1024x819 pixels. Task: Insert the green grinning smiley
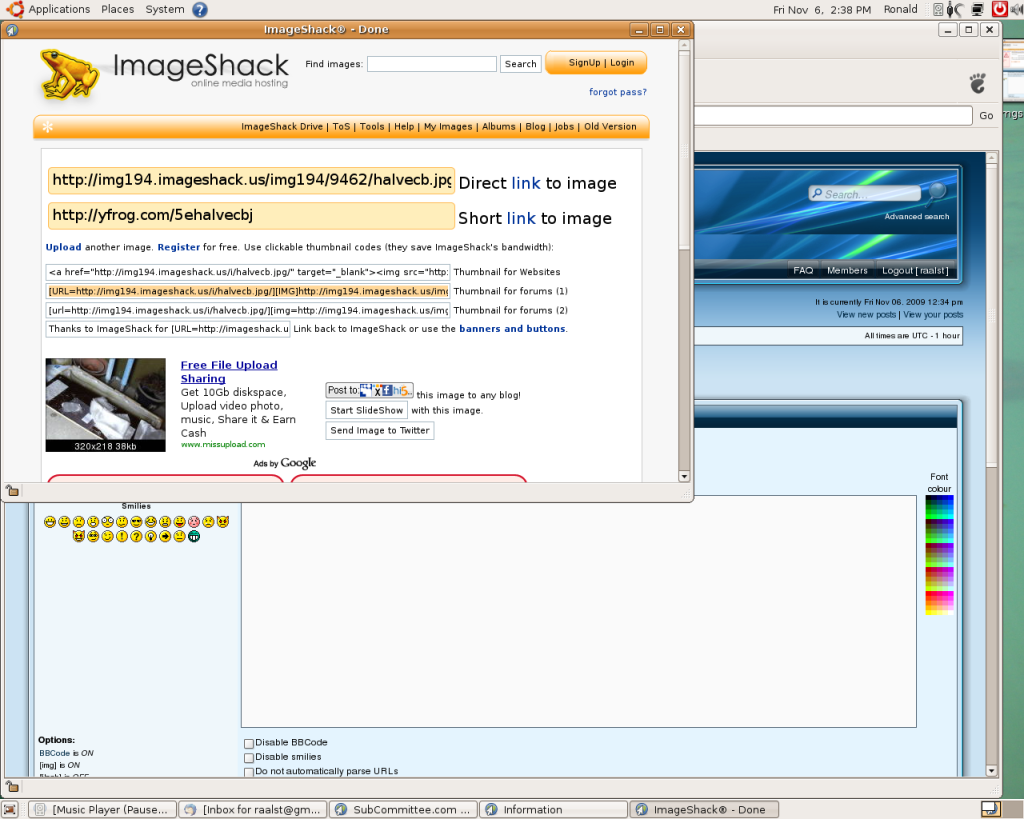194,536
